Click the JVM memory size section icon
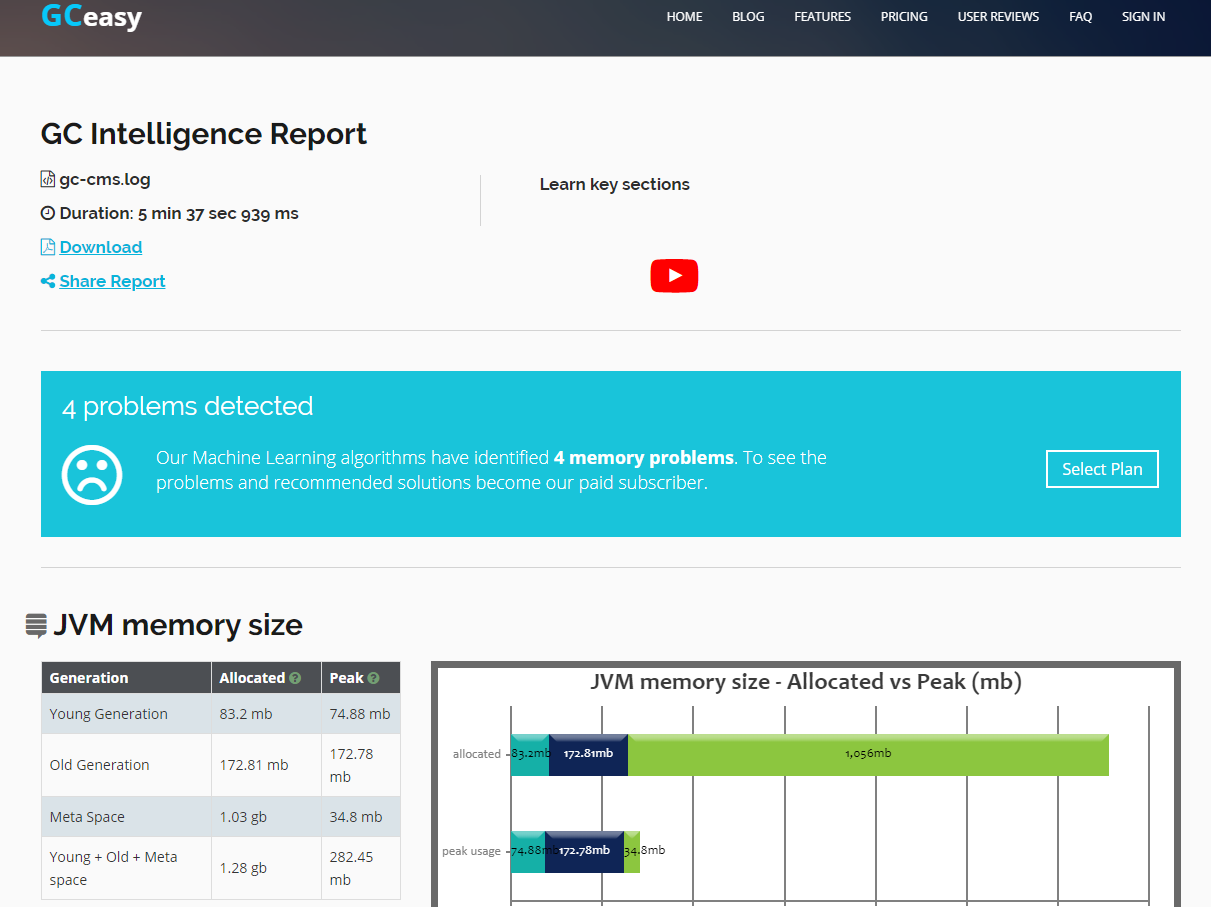This screenshot has width=1211, height=907. (x=36, y=626)
